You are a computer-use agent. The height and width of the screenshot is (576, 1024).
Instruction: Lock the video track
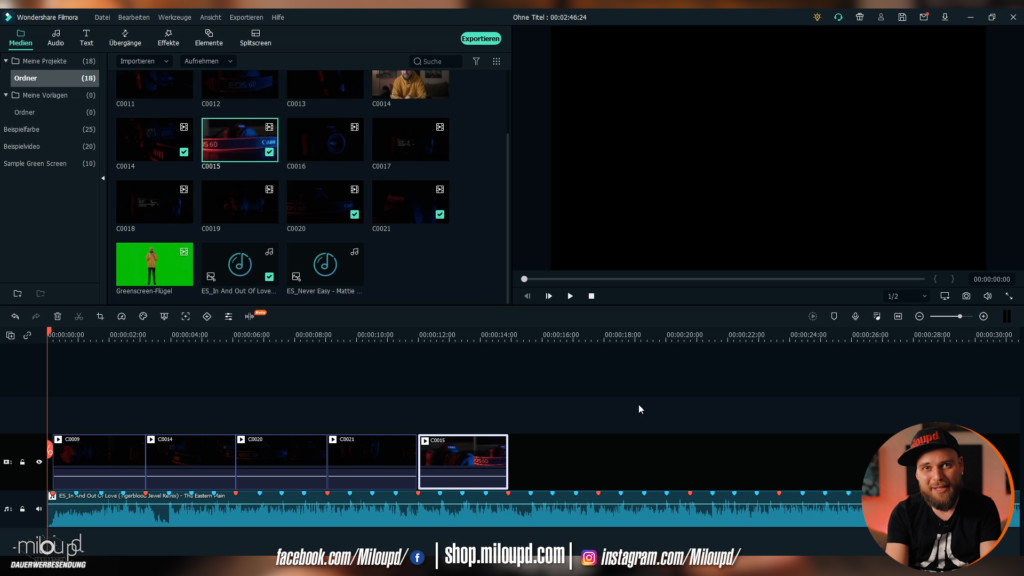[22, 462]
